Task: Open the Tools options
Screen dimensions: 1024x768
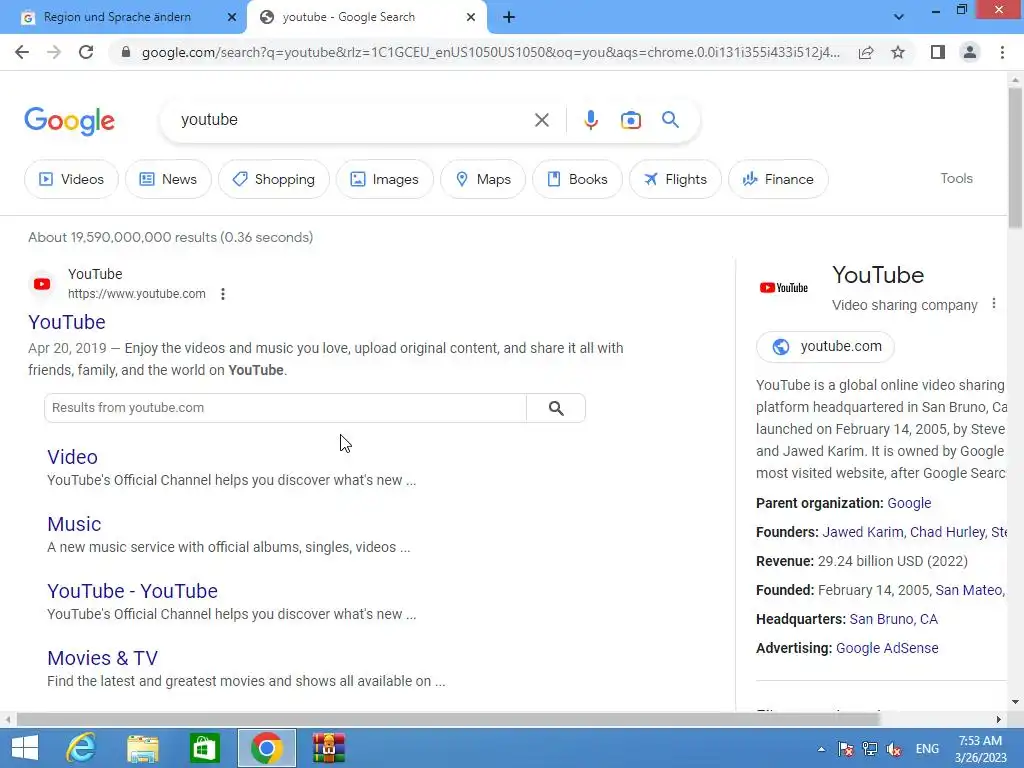Action: click(956, 178)
